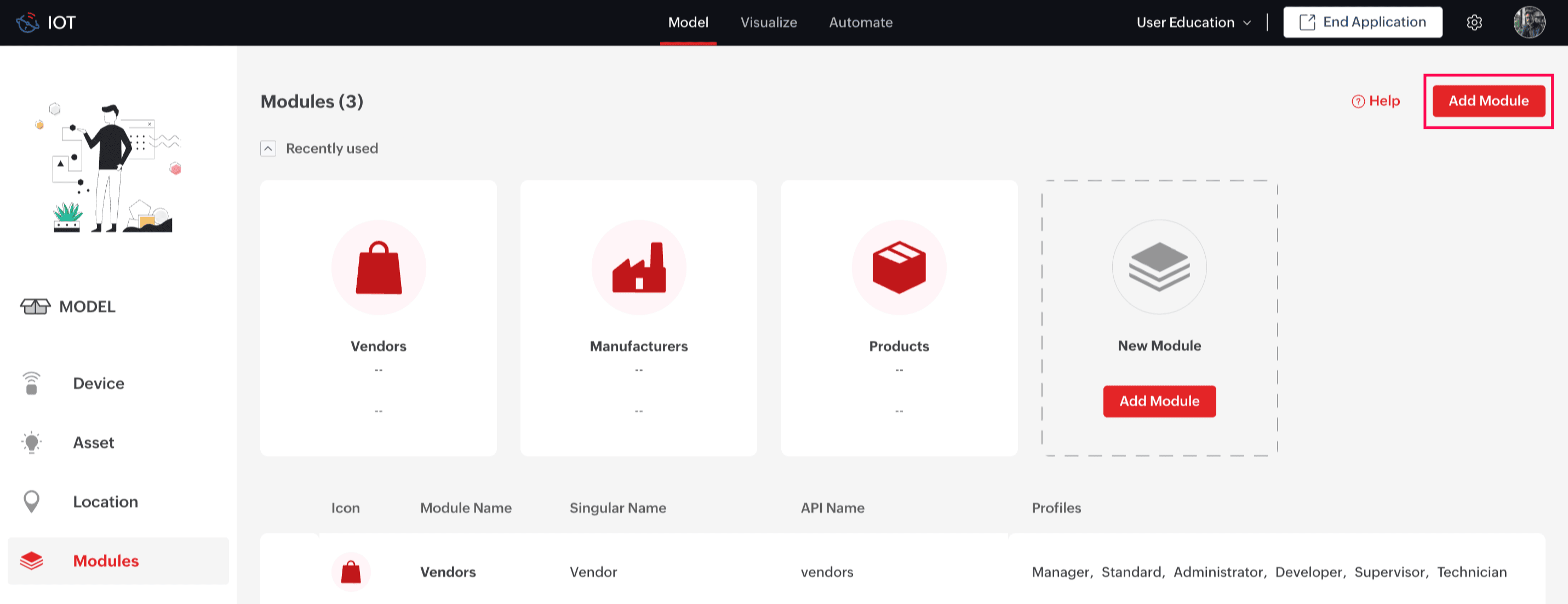Switch to the Automate tab
Screen dimensions: 1568x604
[860, 22]
